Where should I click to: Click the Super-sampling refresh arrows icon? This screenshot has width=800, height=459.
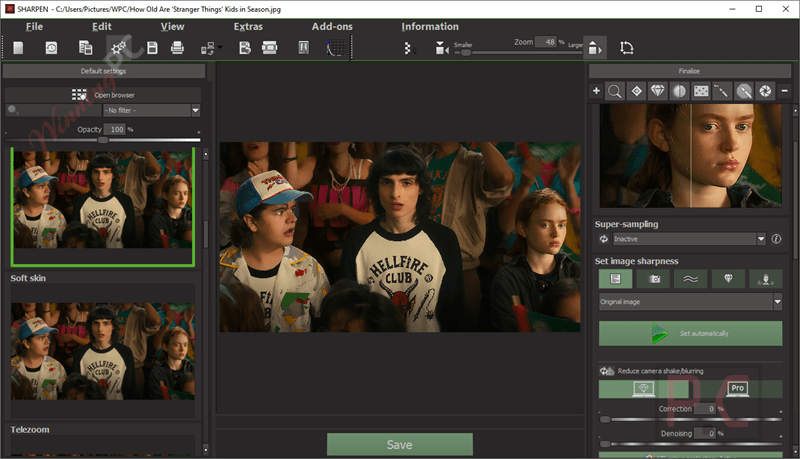[604, 239]
